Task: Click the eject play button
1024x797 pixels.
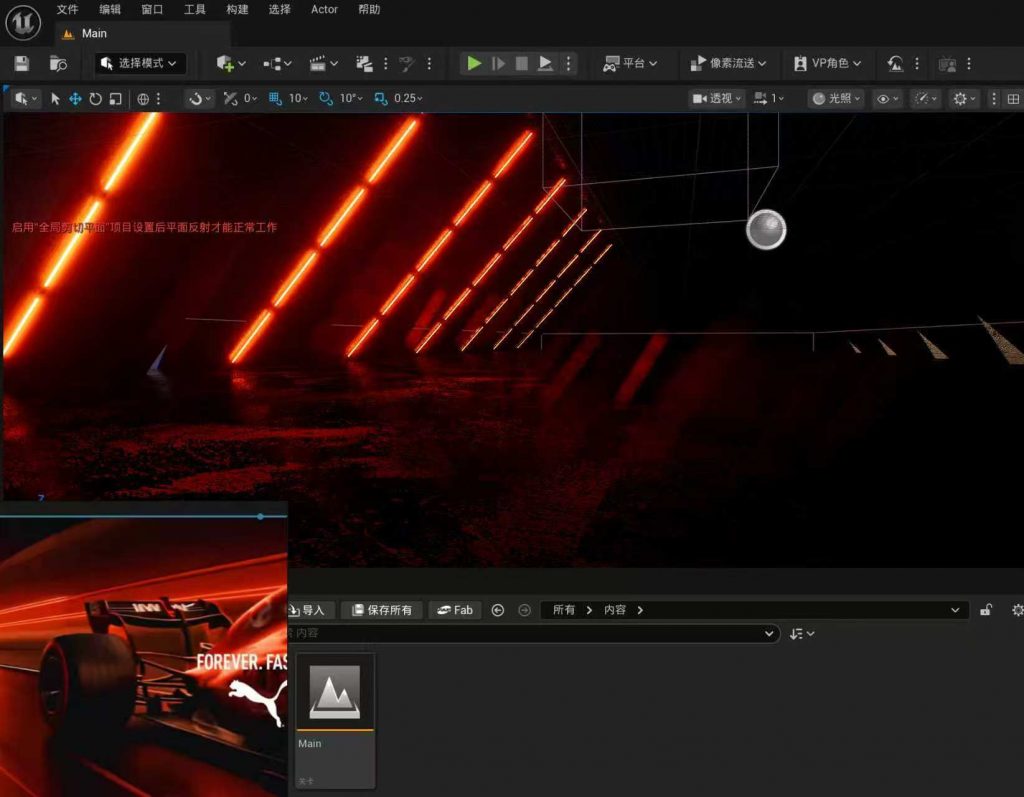Action: pyautogui.click(x=545, y=63)
